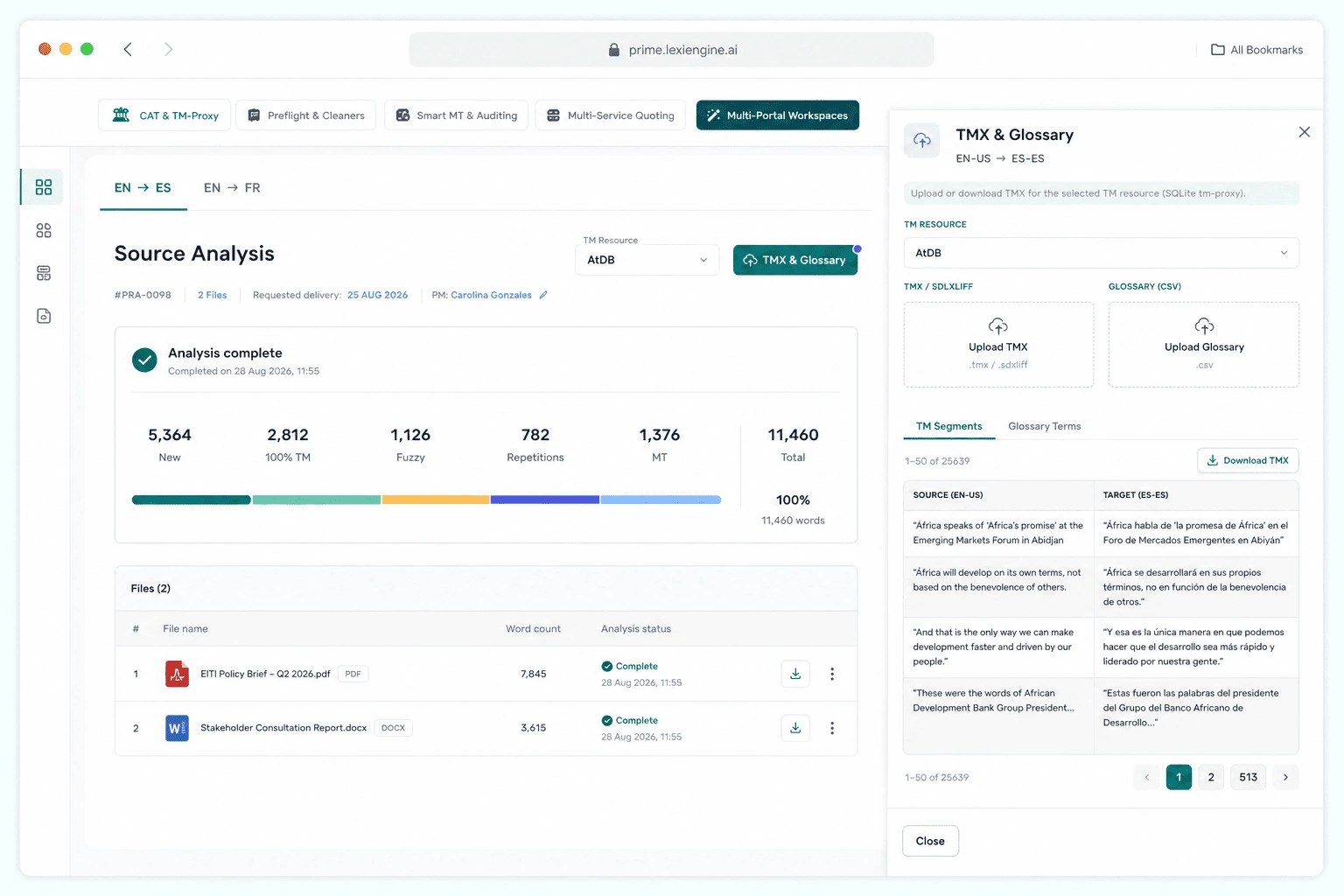Screen dimensions: 1344x896
Task: Go forward with browser forward arrow
Action: pyautogui.click(x=168, y=49)
